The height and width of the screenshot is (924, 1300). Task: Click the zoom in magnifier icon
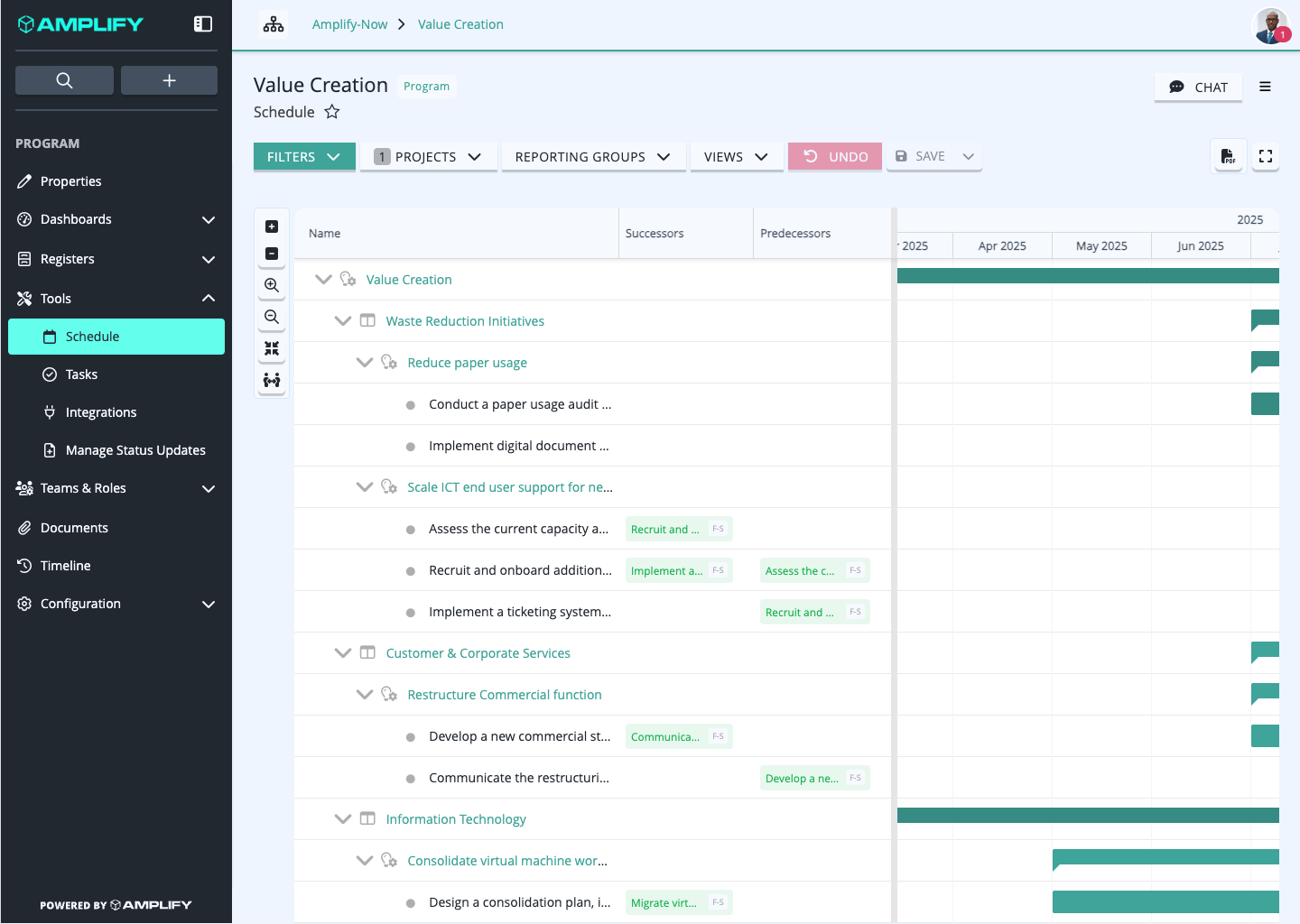click(272, 285)
